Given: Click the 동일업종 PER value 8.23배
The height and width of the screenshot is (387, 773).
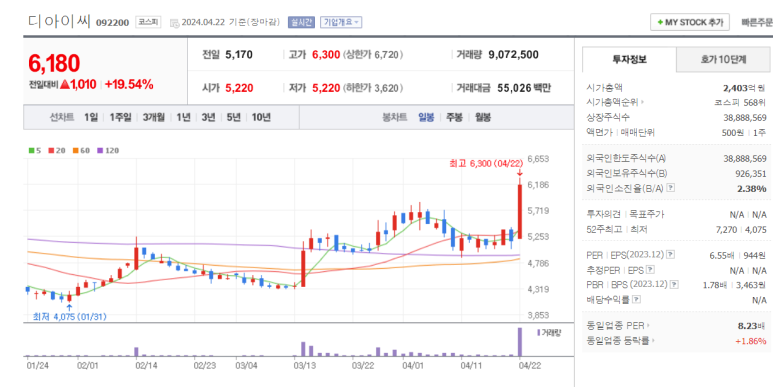Looking at the screenshot, I should [752, 325].
